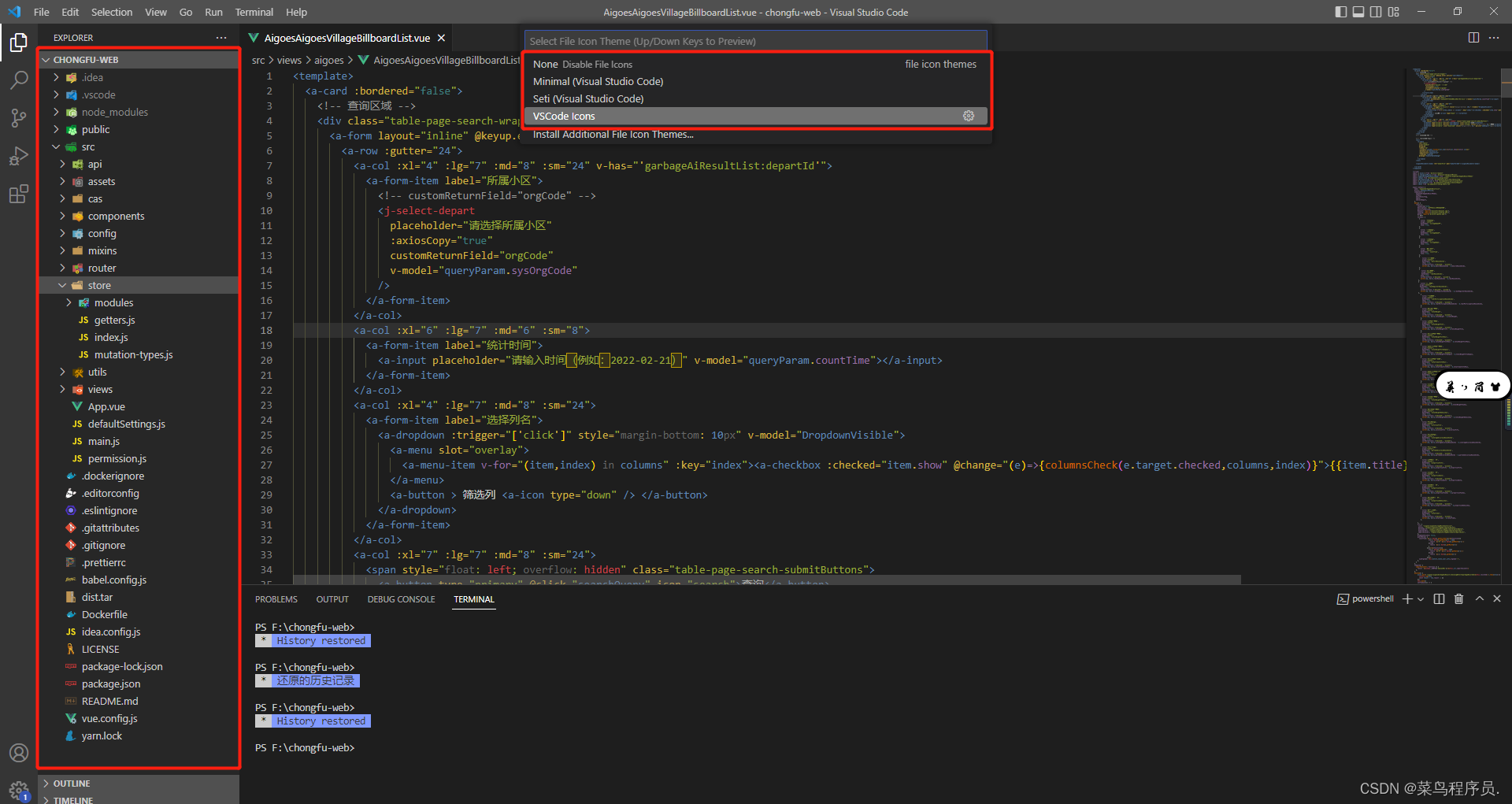The height and width of the screenshot is (804, 1512).
Task: Toggle secondary side bar layout icon
Action: pos(1376,12)
